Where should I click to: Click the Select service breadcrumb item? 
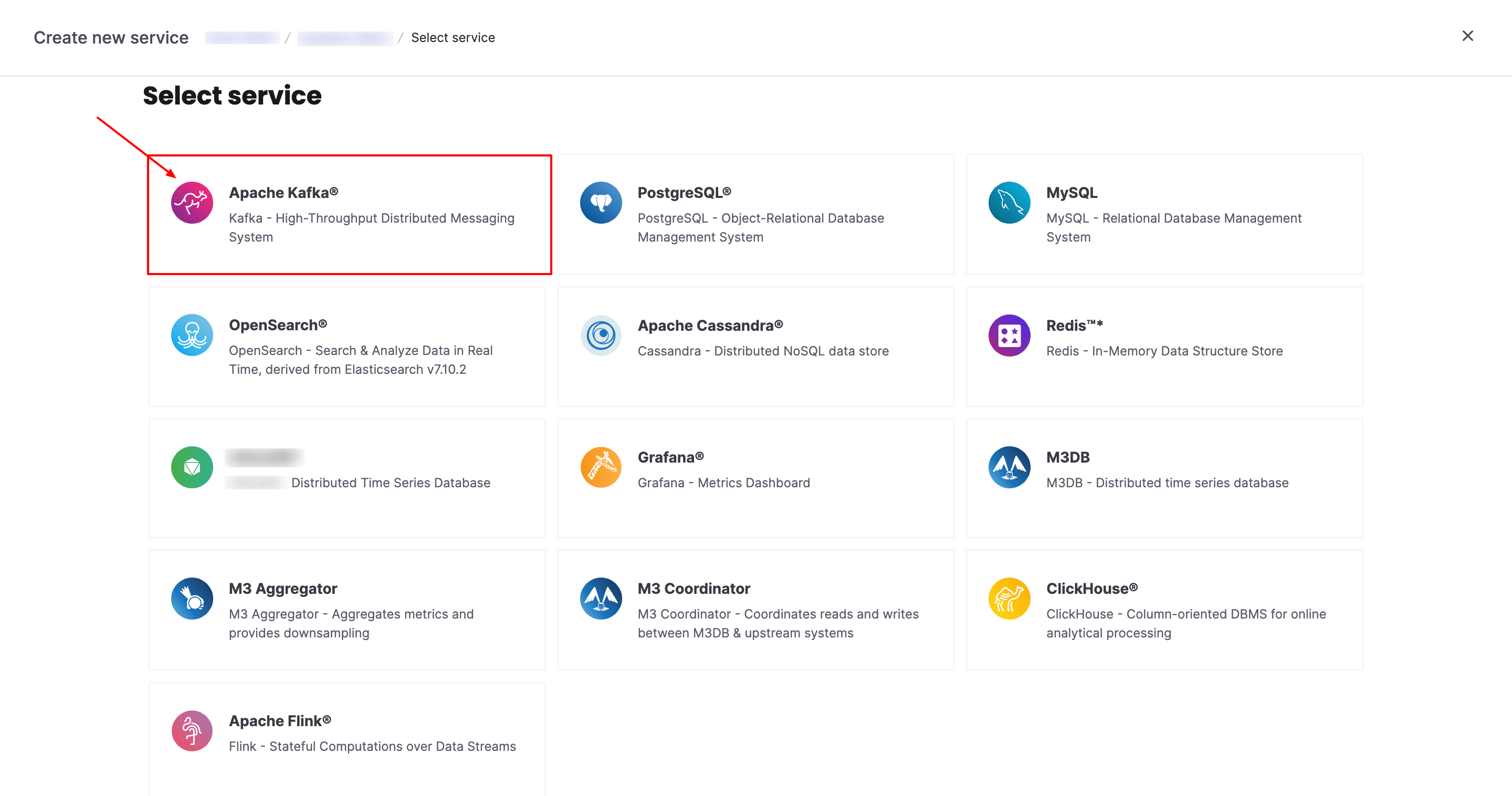453,38
